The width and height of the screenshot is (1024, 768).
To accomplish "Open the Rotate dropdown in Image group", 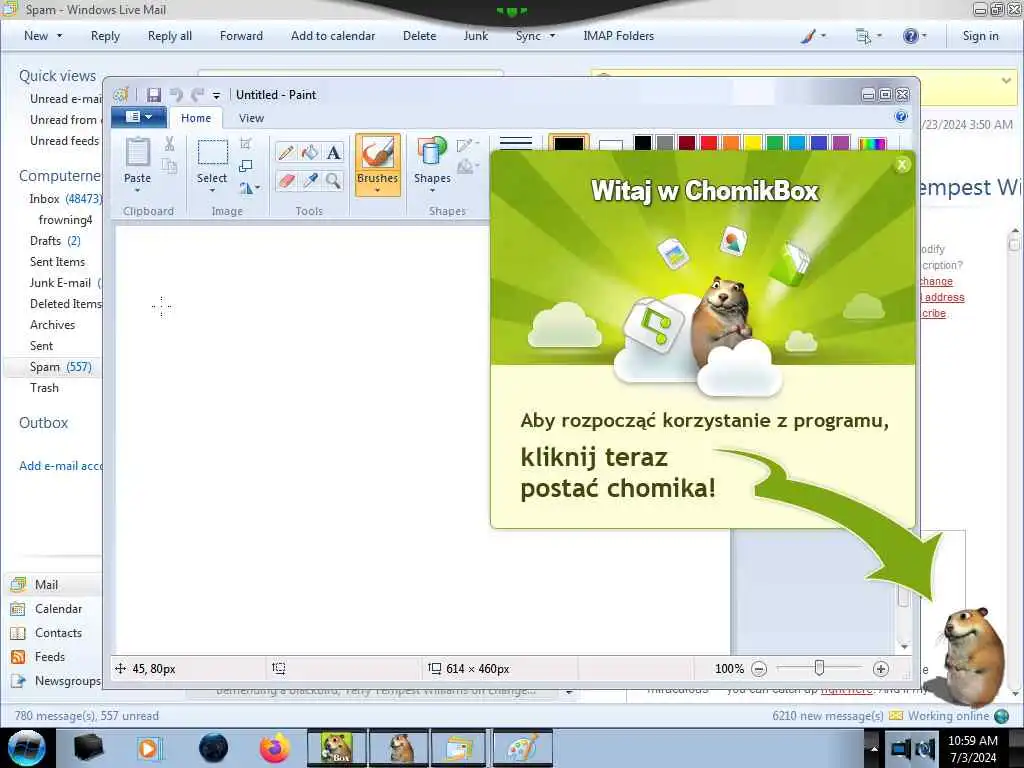I will tap(249, 188).
